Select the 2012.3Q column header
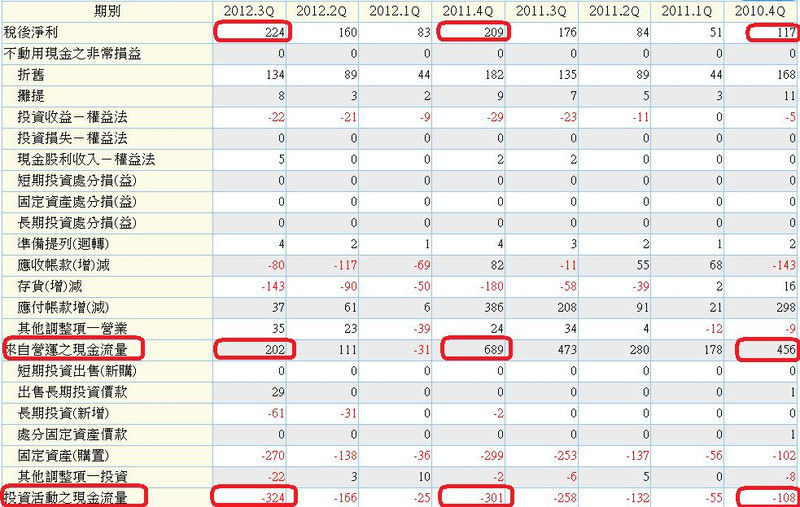 point(249,11)
